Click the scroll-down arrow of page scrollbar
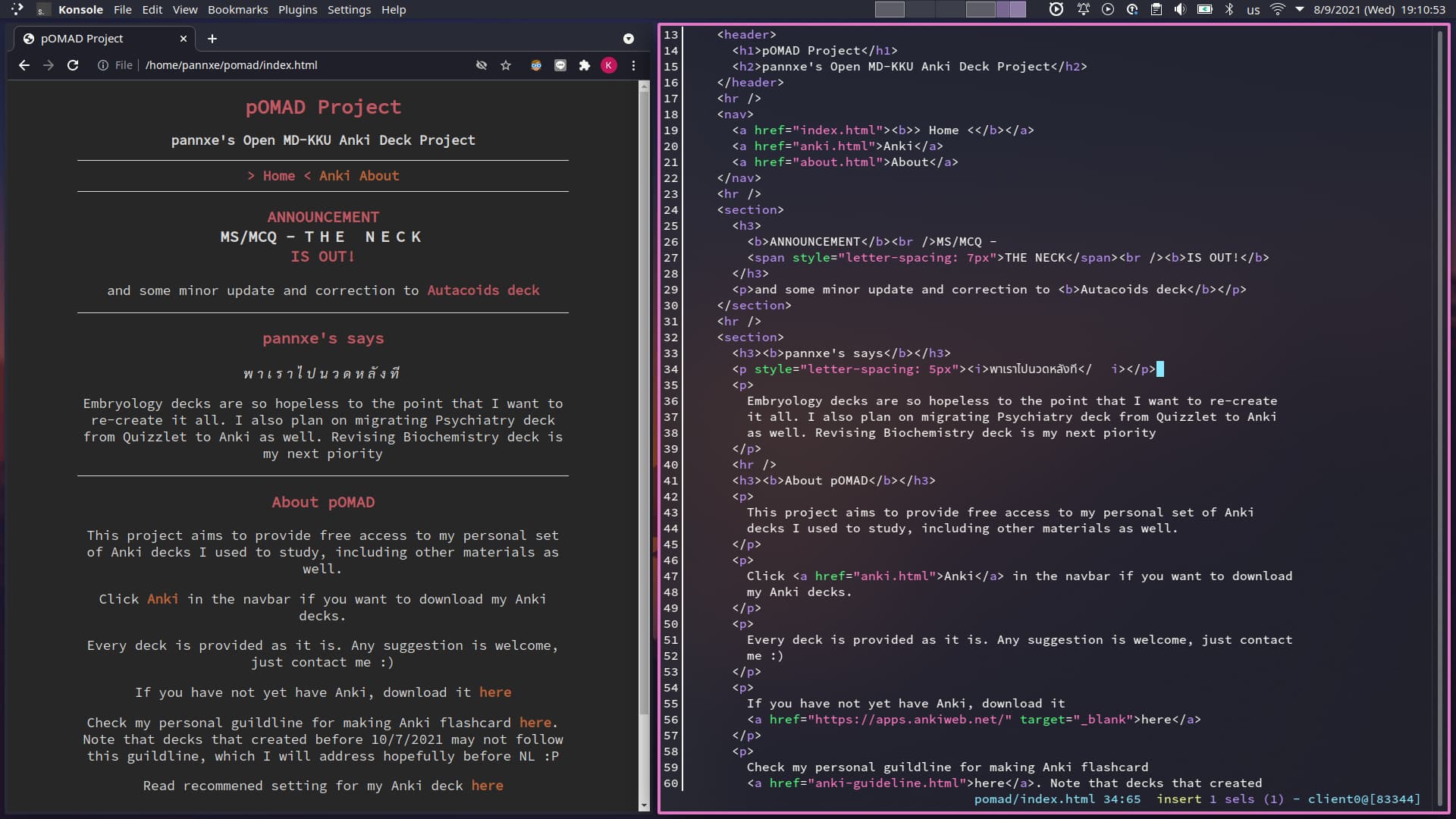This screenshot has height=819, width=1456. pyautogui.click(x=645, y=805)
